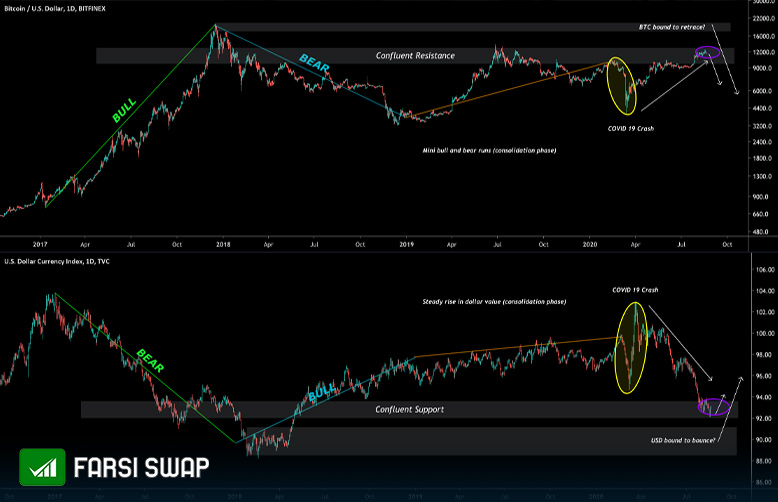This screenshot has width=778, height=502.
Task: Click the 9000.0 price axis label
Action: tap(765, 68)
